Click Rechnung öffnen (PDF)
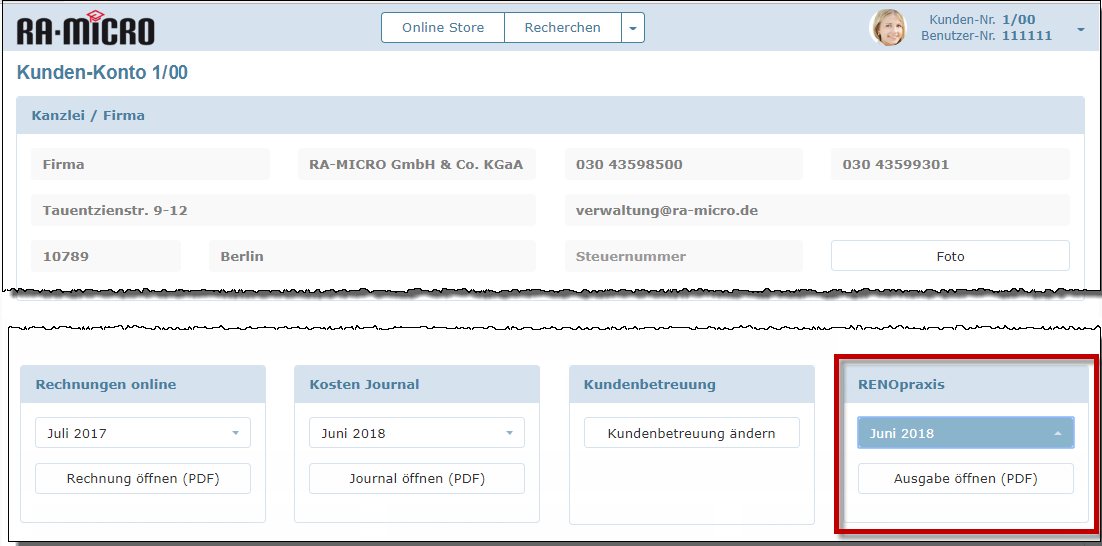The height and width of the screenshot is (546, 1102). point(143,479)
